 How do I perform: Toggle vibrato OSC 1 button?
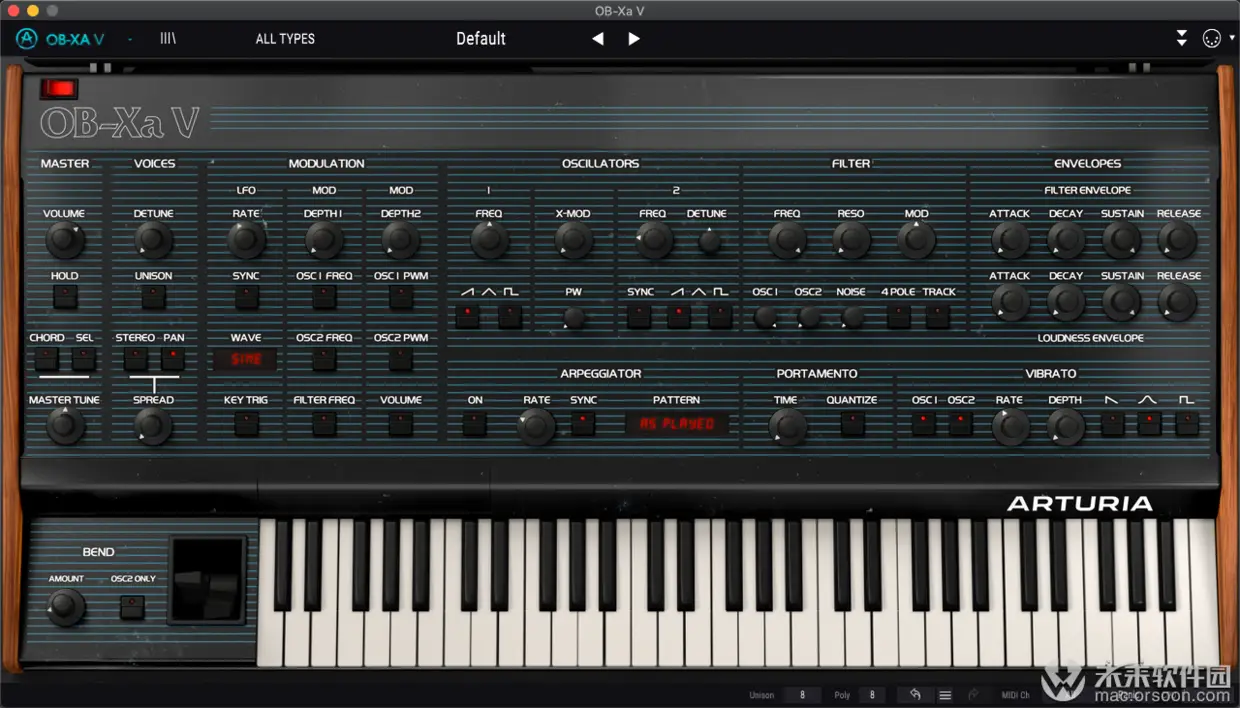924,424
